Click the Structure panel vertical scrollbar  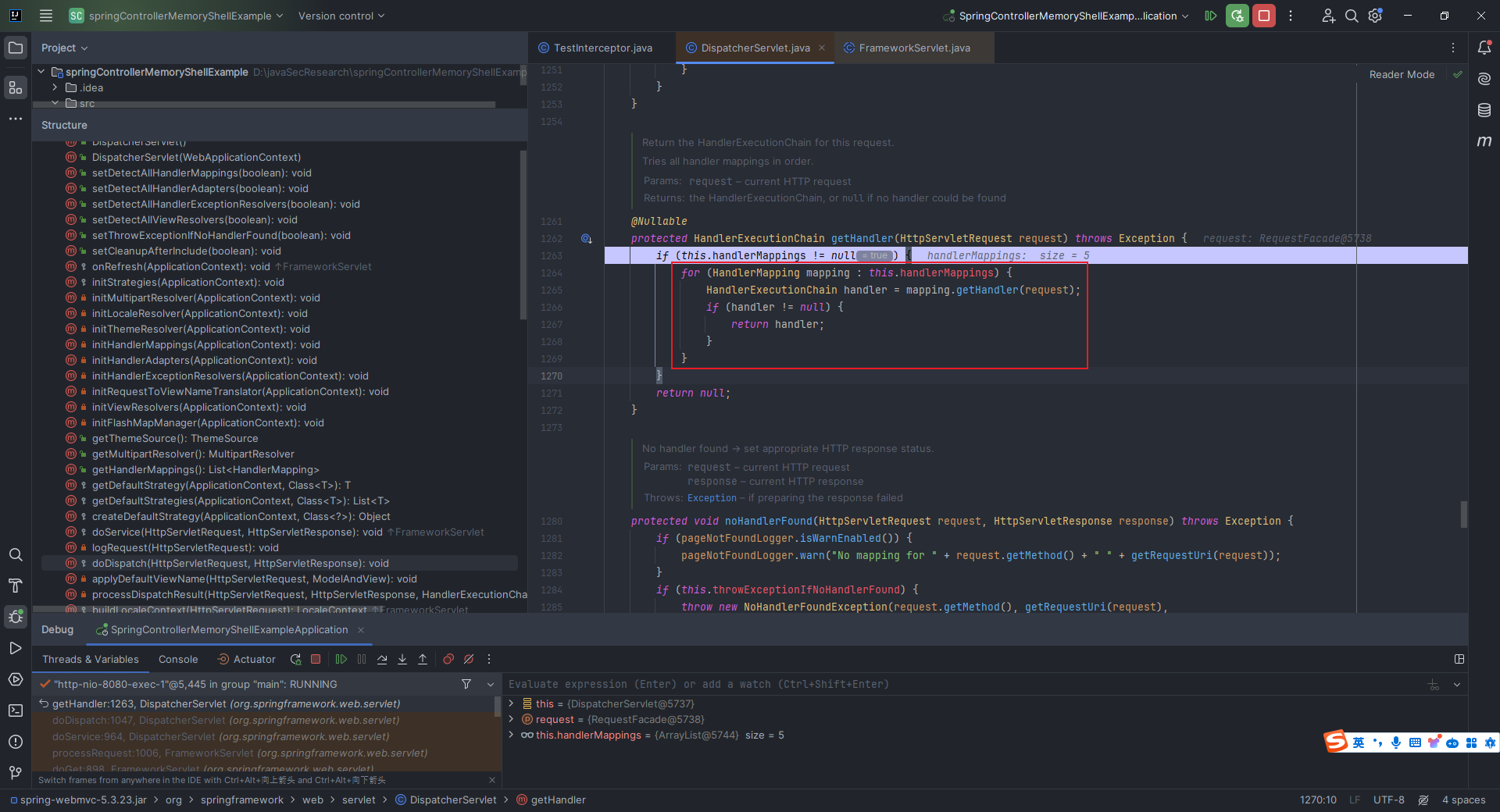click(523, 234)
